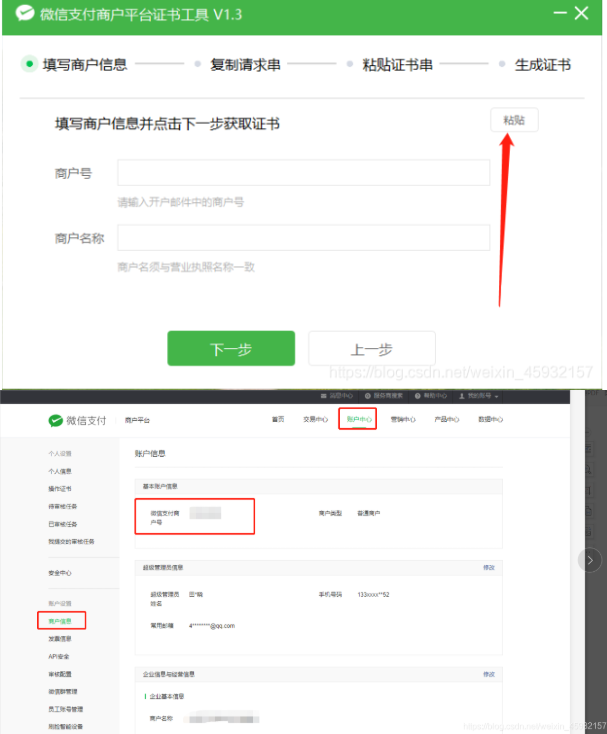
Task: Select the 粘贴证书串 step
Action: (x=397, y=65)
